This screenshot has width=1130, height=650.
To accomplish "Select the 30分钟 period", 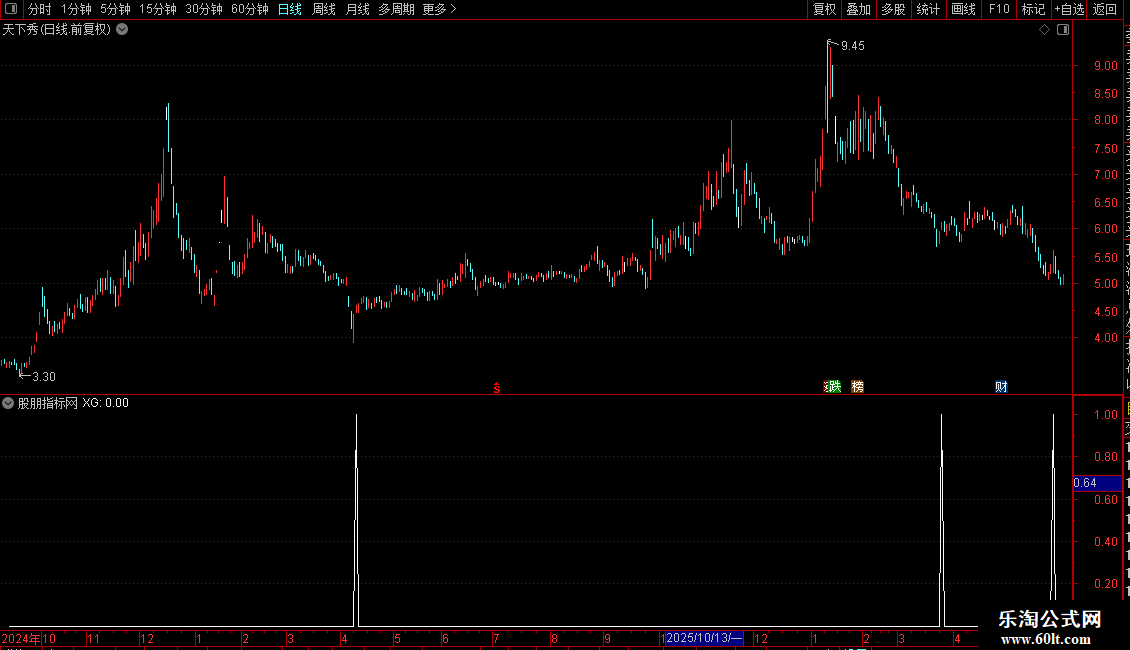I will 204,9.
